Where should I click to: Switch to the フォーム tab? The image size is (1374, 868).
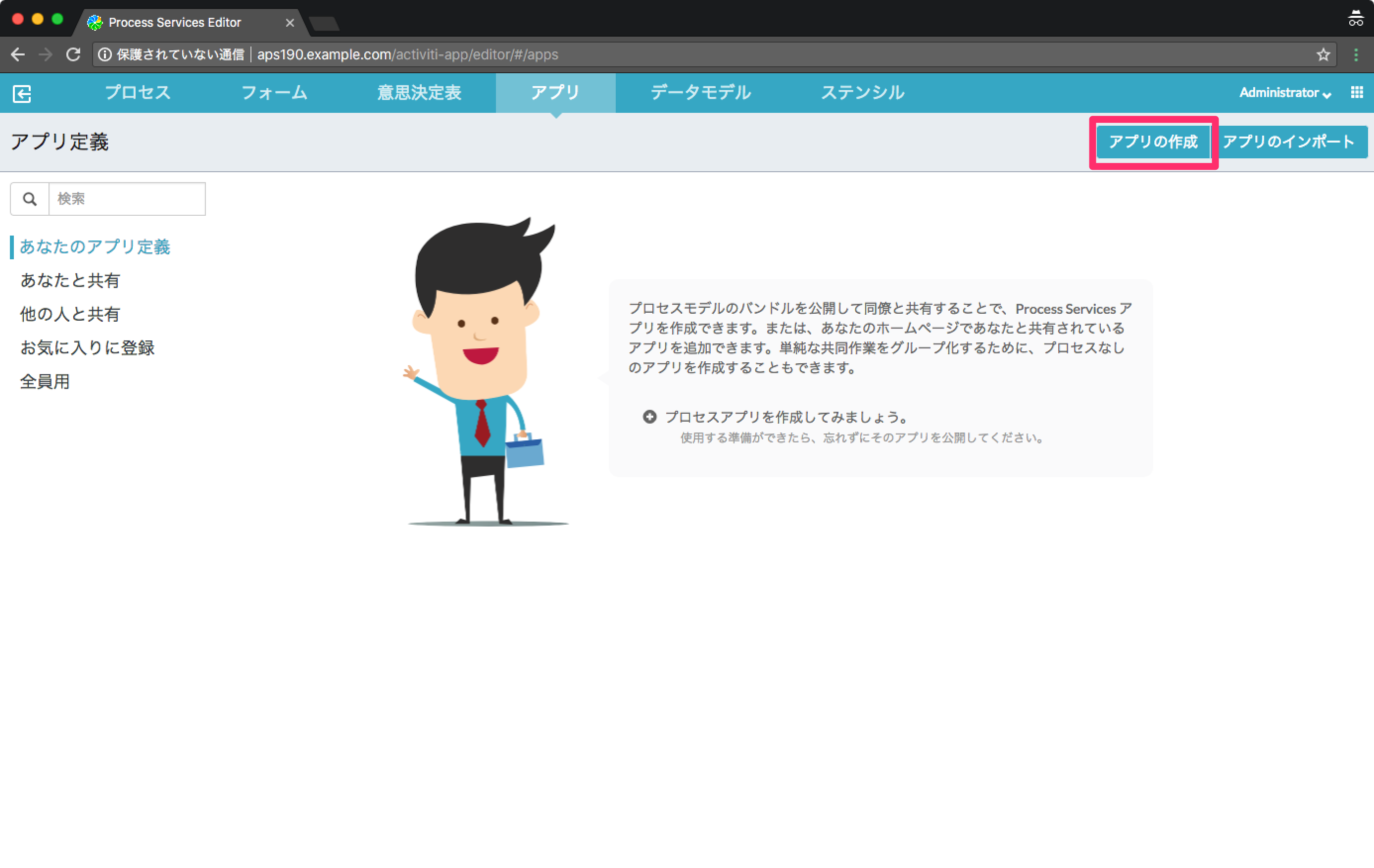tap(275, 93)
